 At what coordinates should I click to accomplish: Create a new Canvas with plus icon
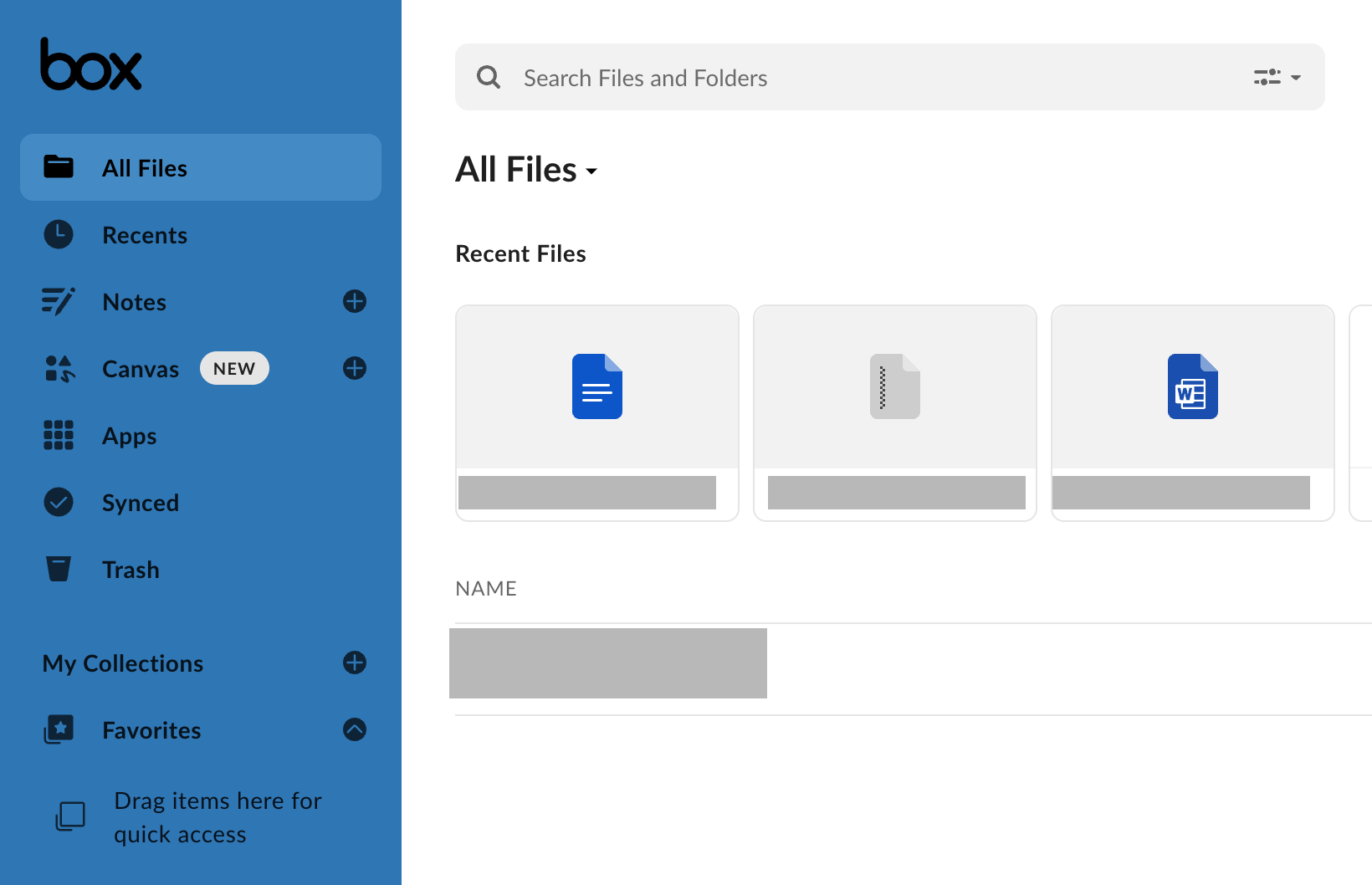coord(355,368)
